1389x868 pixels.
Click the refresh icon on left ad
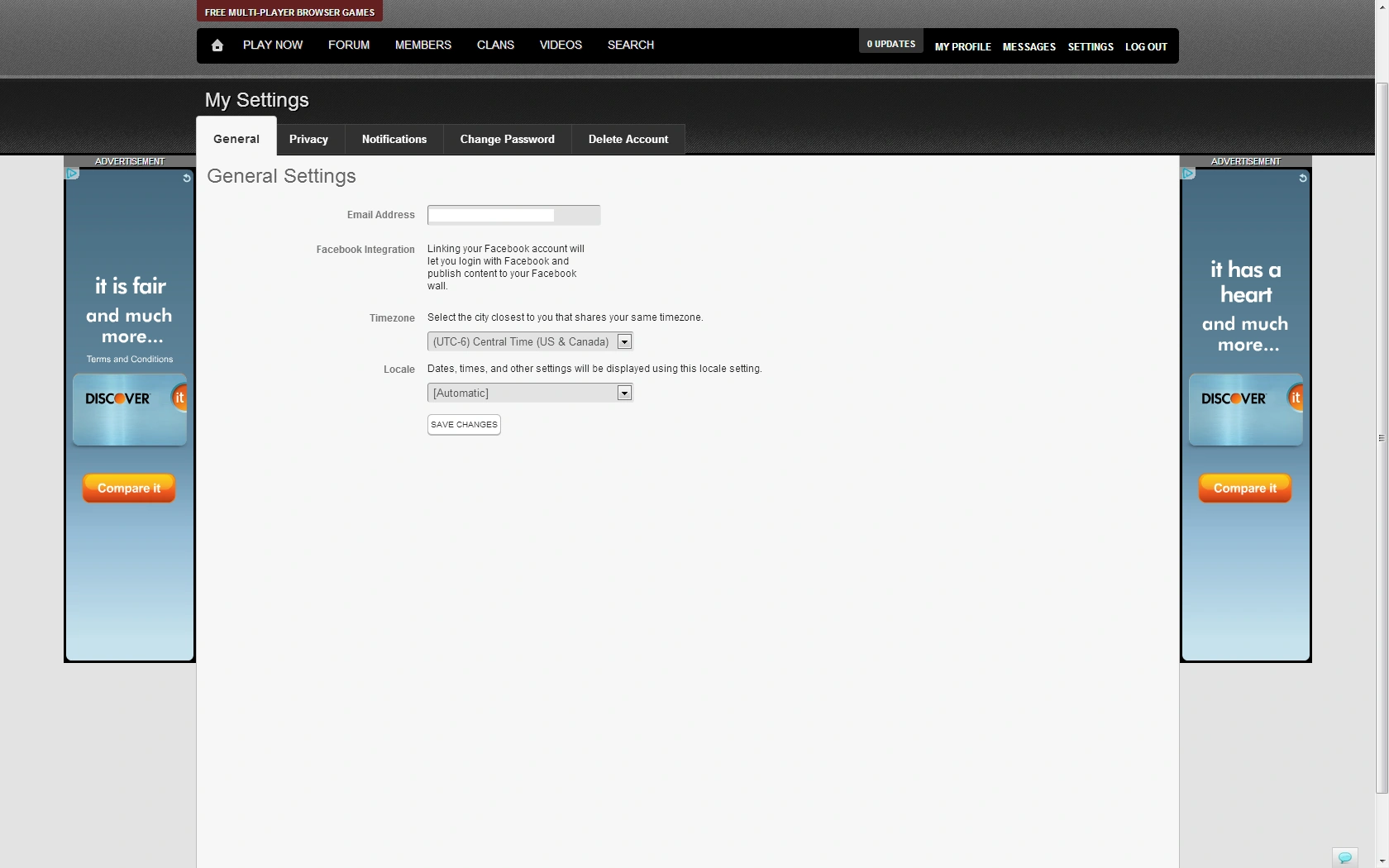(x=187, y=178)
